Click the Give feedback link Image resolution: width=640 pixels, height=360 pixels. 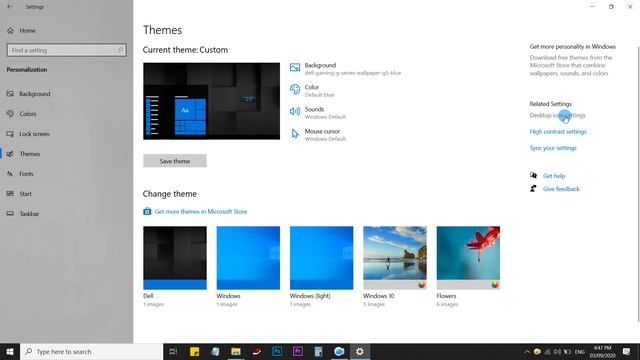(561, 189)
